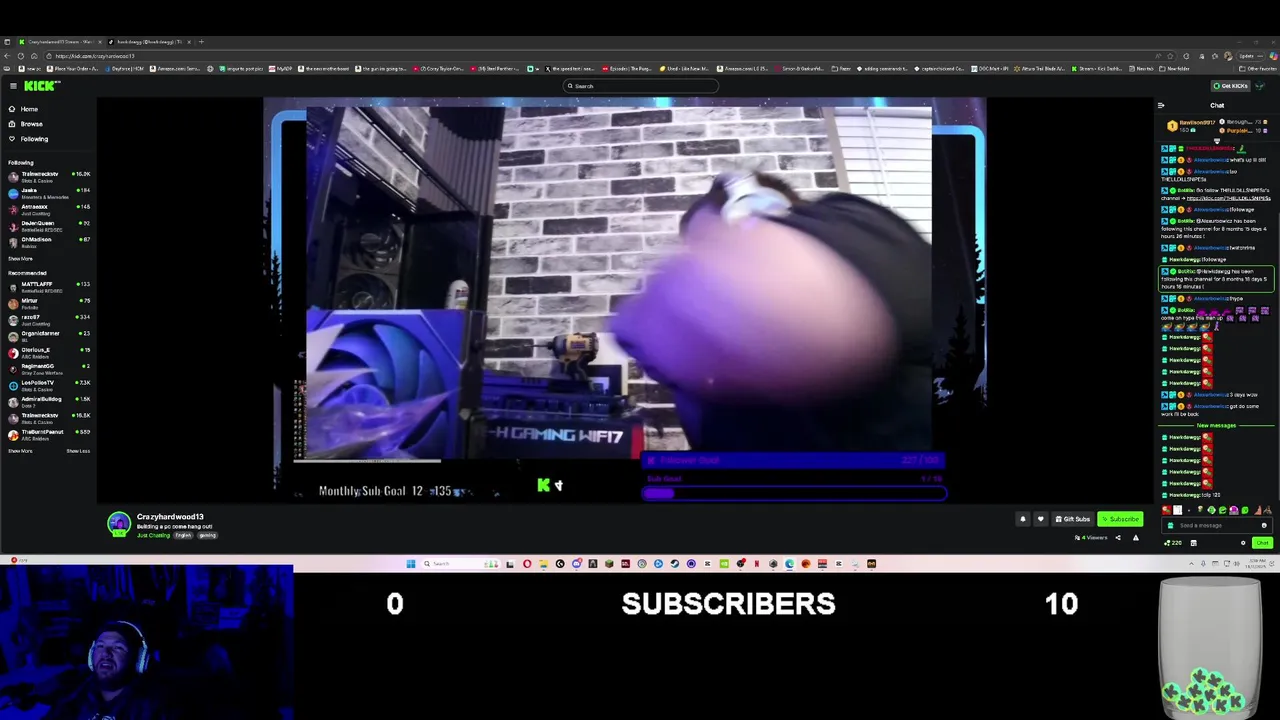Click the green Chat send button
The image size is (1280, 720).
(1262, 543)
